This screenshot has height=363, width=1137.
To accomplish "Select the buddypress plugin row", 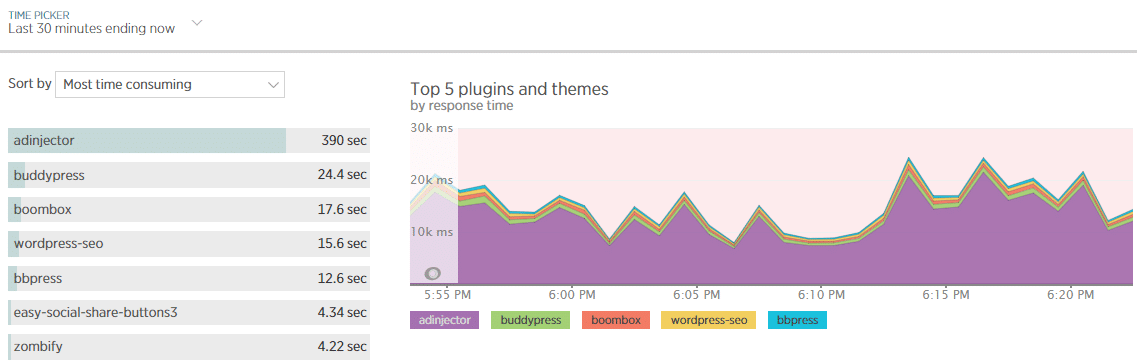I will point(189,175).
